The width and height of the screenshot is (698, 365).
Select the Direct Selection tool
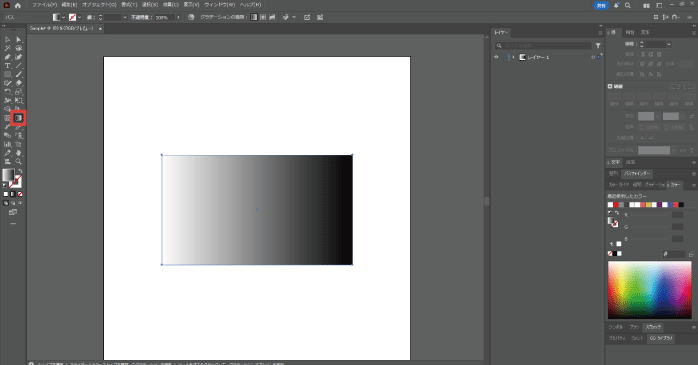click(18, 40)
